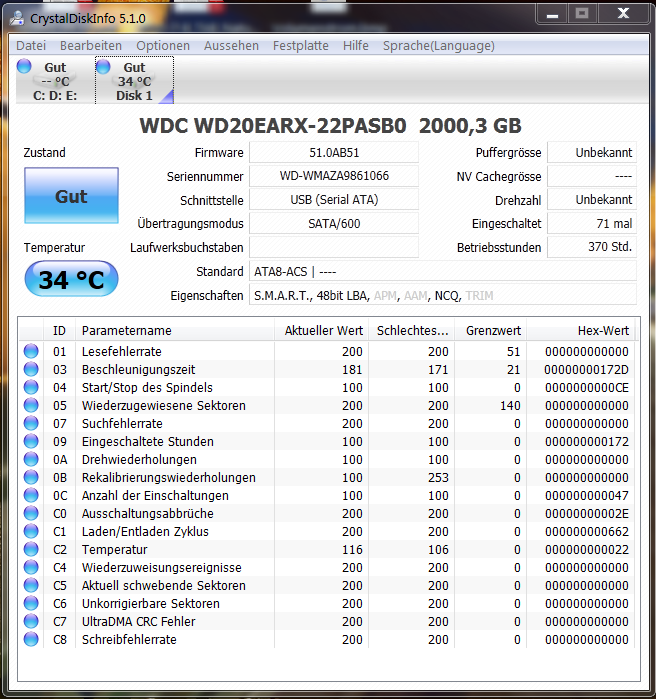Screen dimensions: 656x699
Task: Click status orb for Suchfehlerrate row
Action: tap(31, 423)
